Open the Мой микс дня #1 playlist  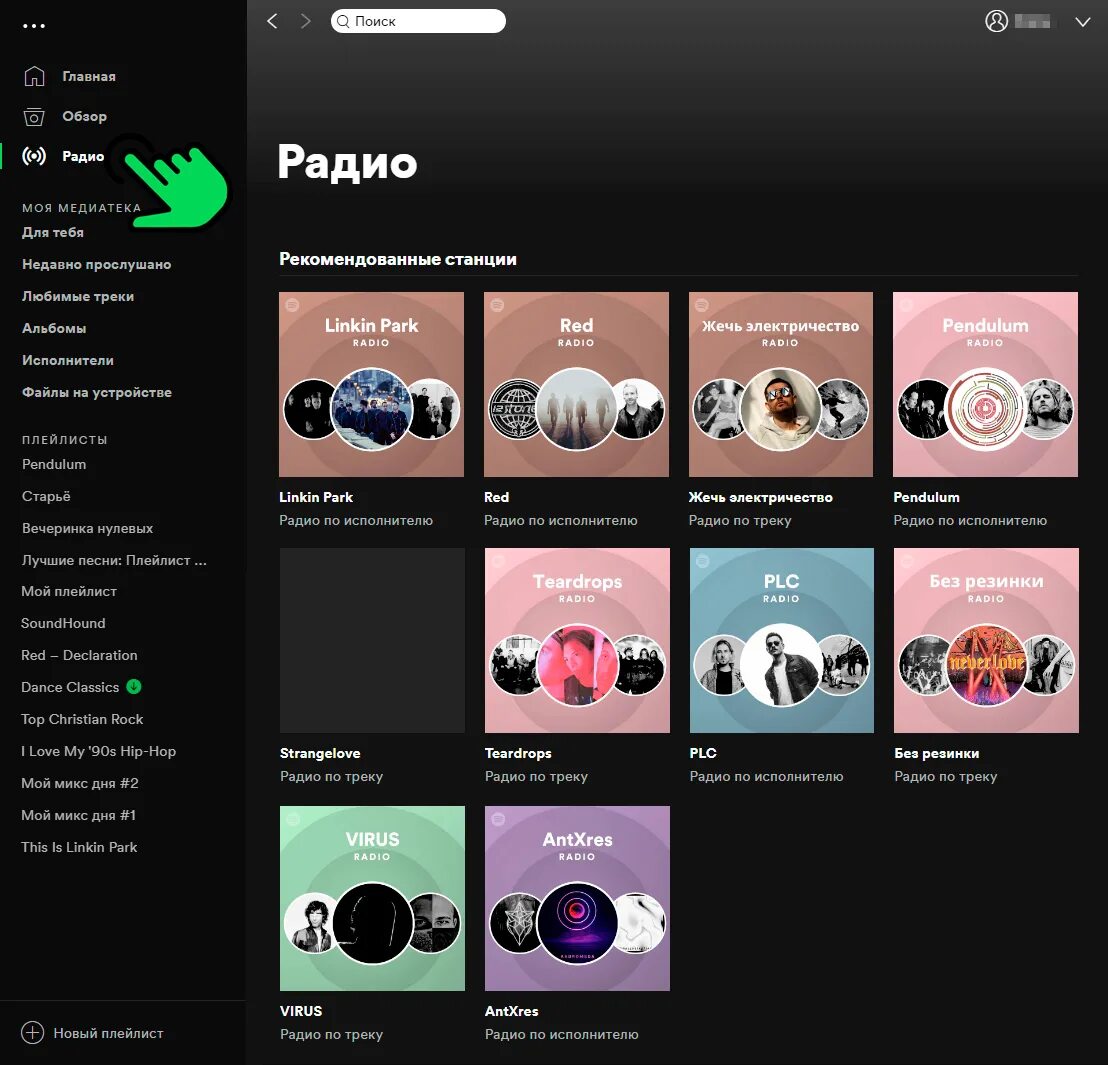(78, 815)
